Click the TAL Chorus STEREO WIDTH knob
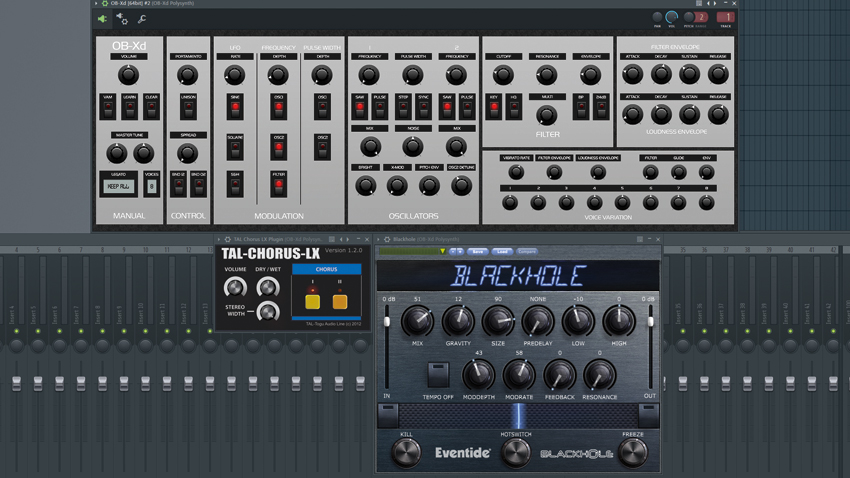Viewport: 850px width, 478px height. pyautogui.click(x=268, y=312)
